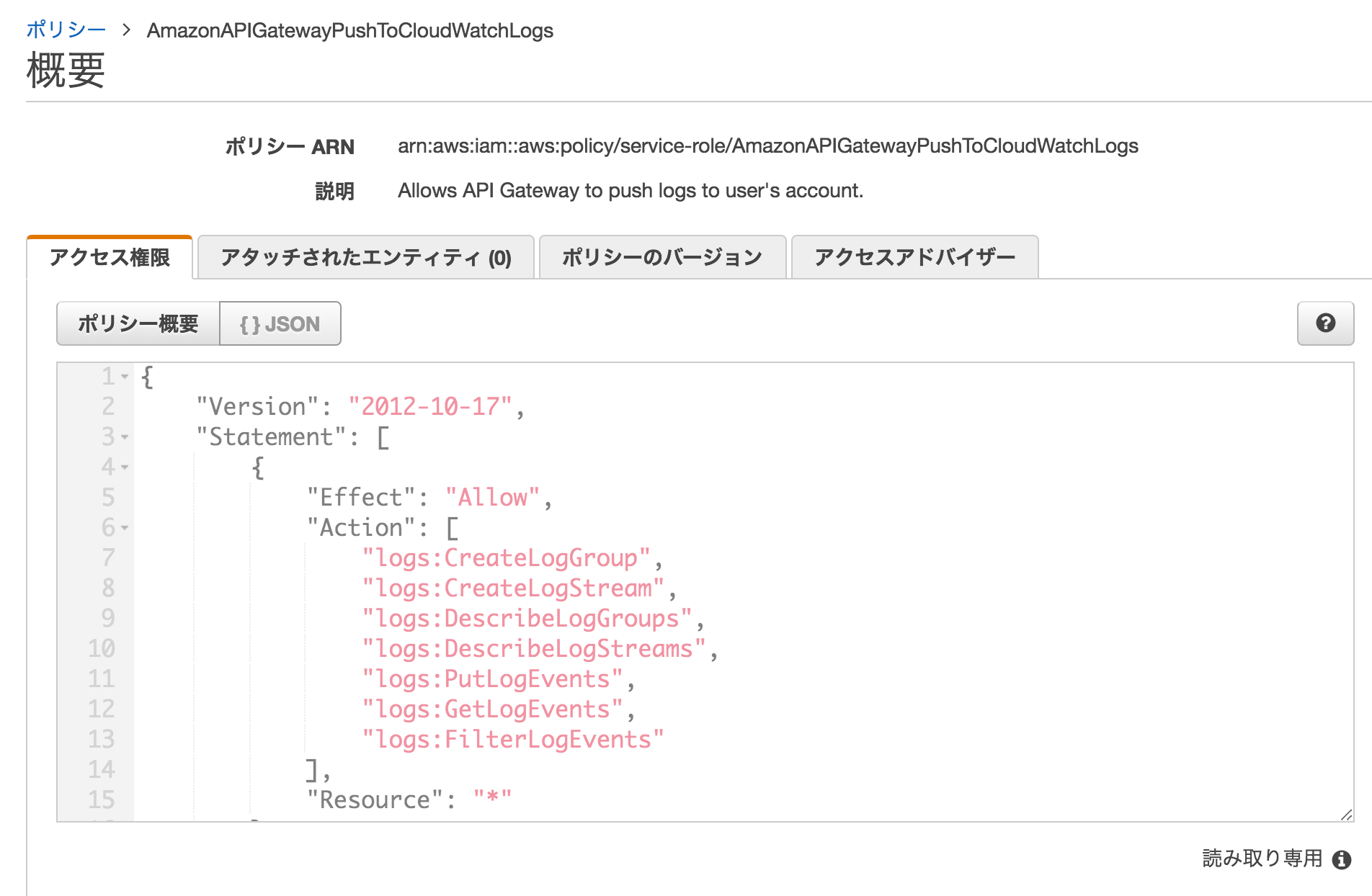Open the help question mark icon
Image resolution: width=1372 pixels, height=896 pixels.
pos(1325,323)
